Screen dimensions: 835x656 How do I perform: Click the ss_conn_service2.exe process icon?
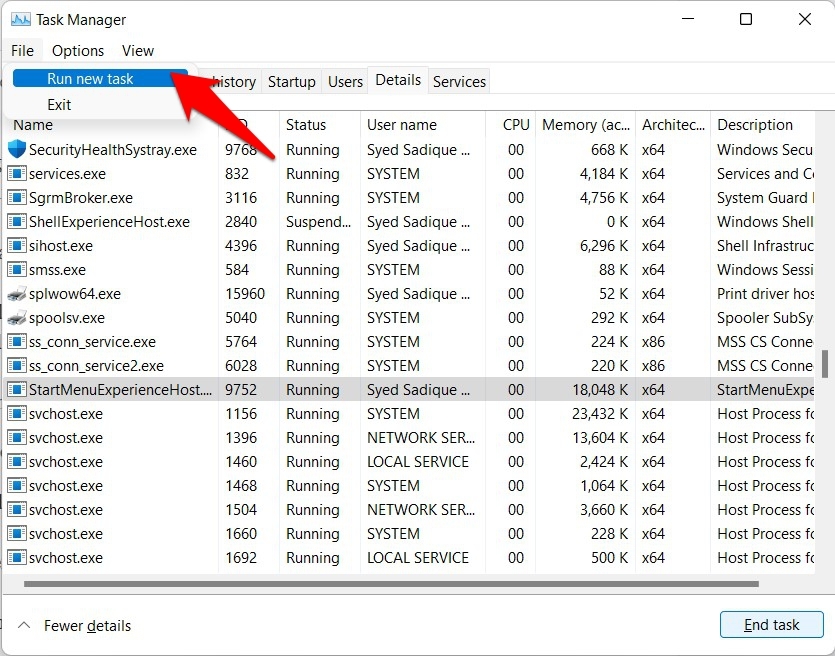[17, 366]
